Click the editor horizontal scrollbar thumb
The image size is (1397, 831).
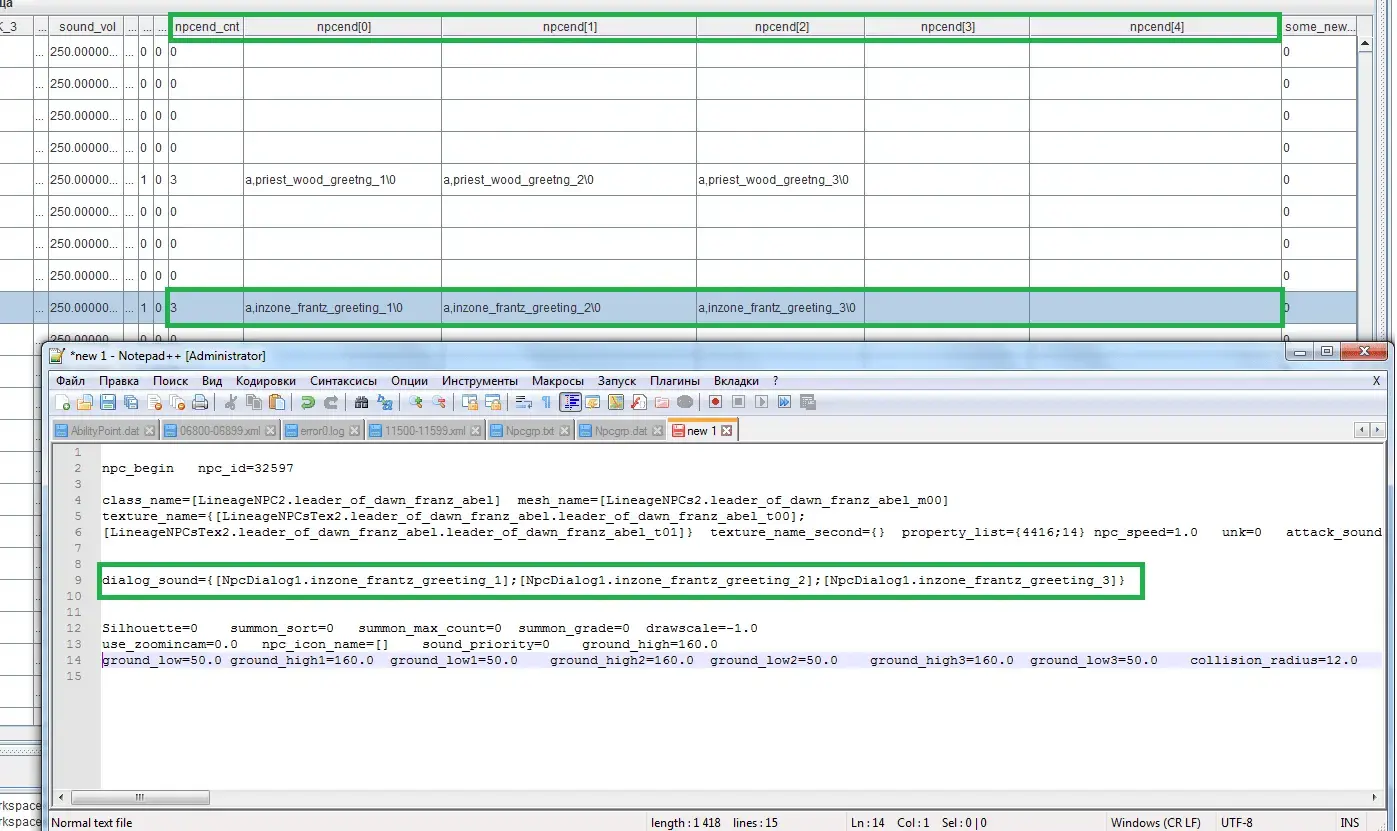(139, 798)
